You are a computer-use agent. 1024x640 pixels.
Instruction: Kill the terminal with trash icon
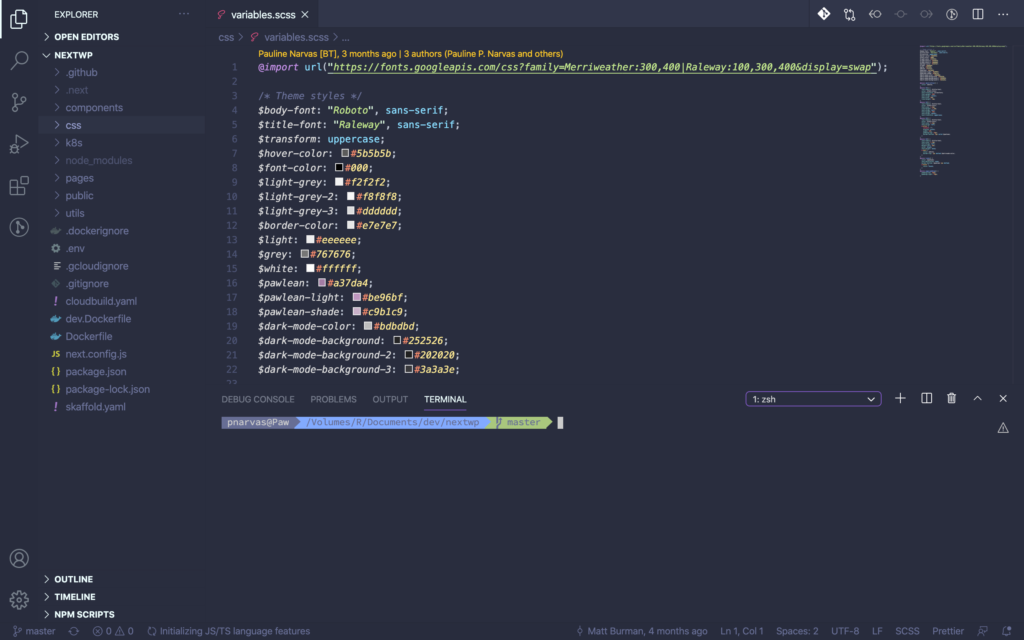point(952,398)
